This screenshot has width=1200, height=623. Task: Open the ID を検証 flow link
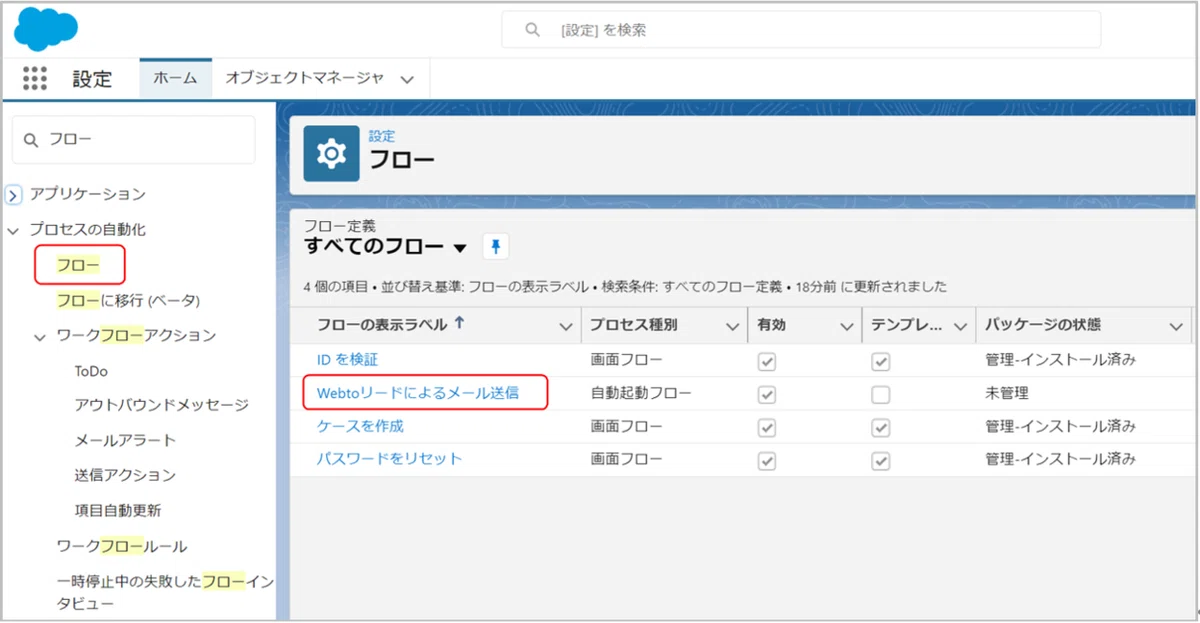pyautogui.click(x=347, y=360)
